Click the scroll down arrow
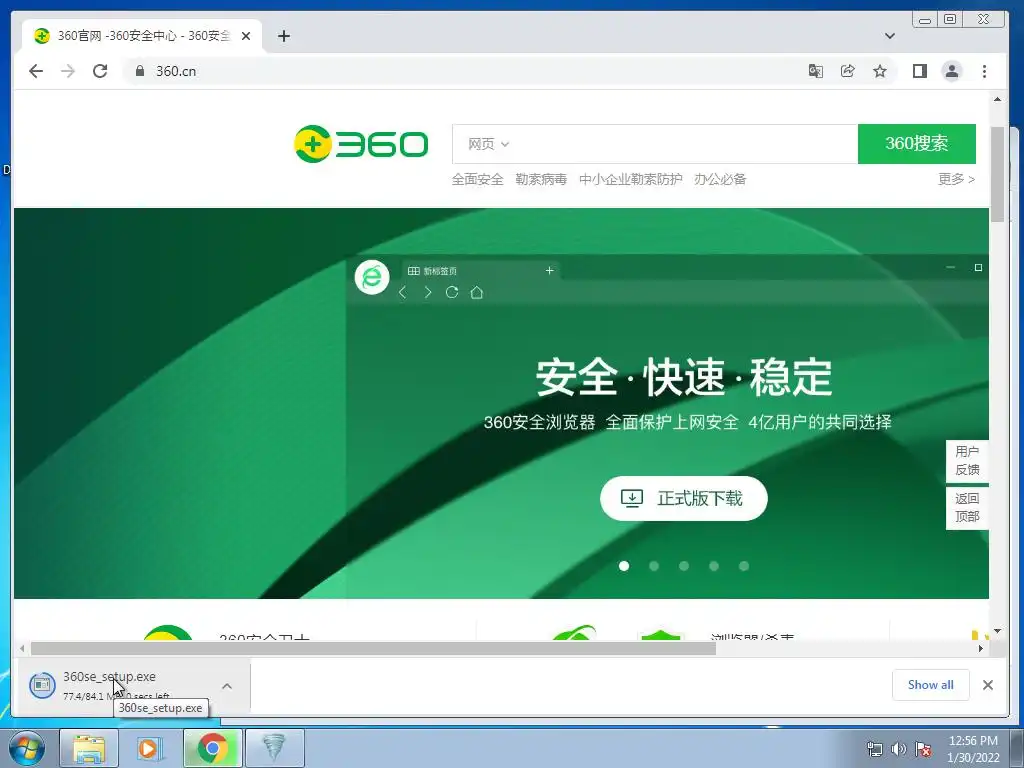 click(997, 631)
